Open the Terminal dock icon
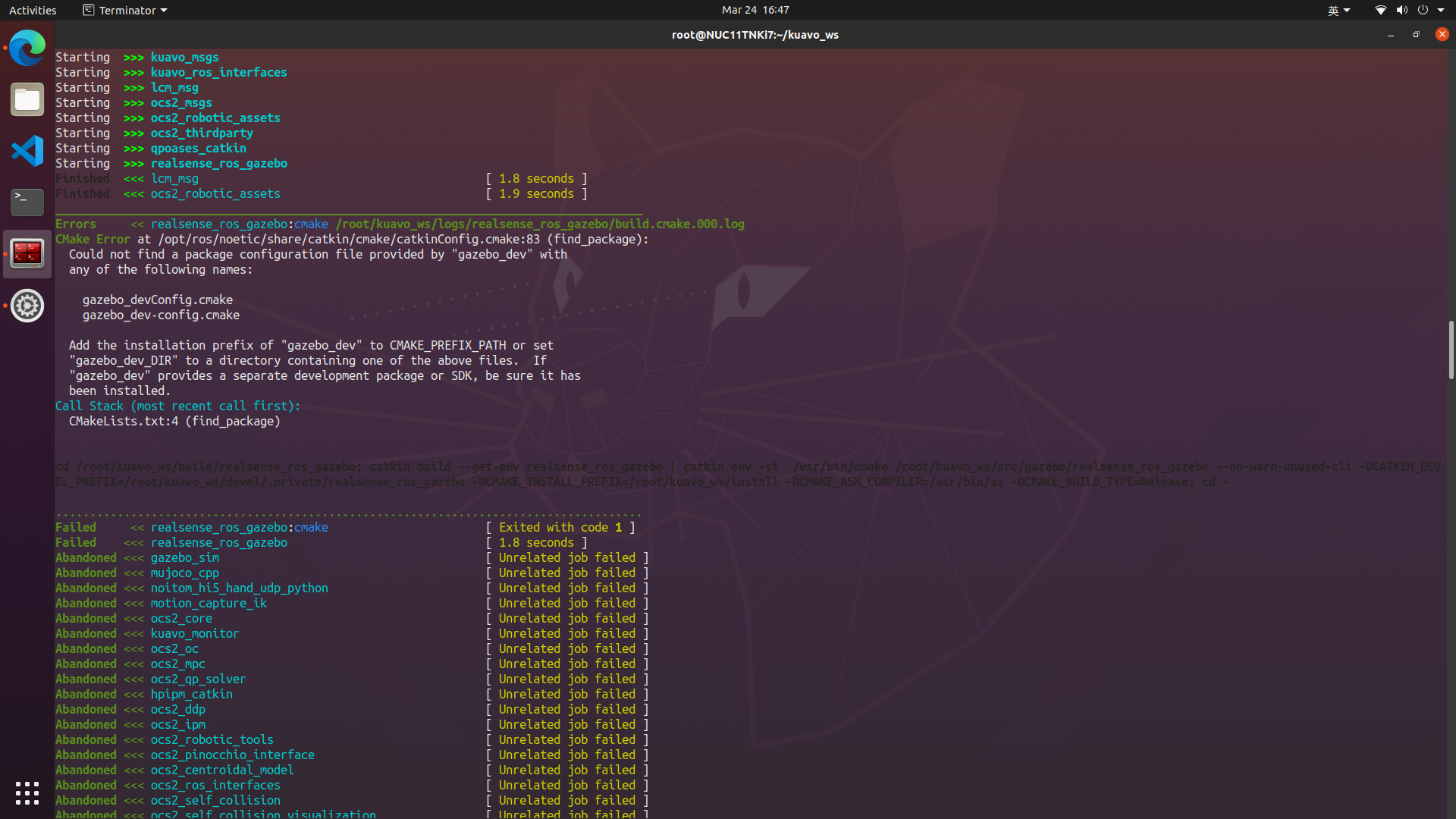This screenshot has height=819, width=1456. pos(27,202)
